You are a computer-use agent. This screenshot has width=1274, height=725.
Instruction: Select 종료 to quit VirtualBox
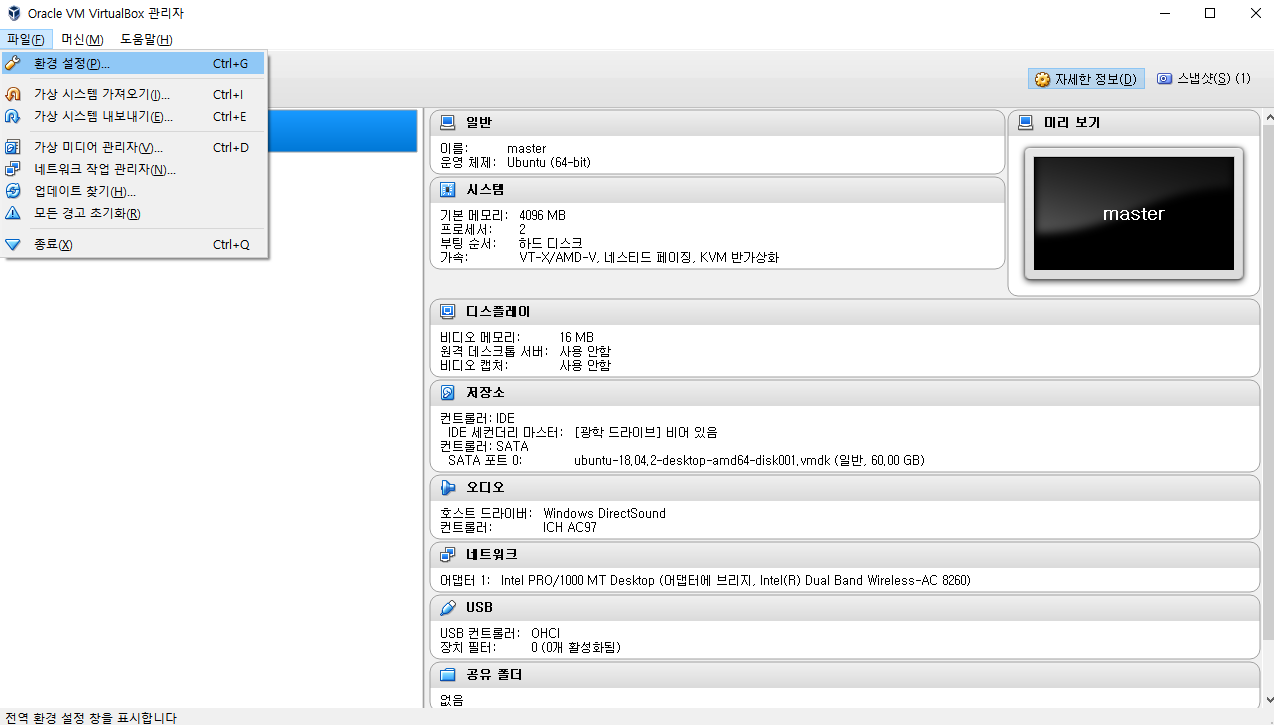pos(134,245)
